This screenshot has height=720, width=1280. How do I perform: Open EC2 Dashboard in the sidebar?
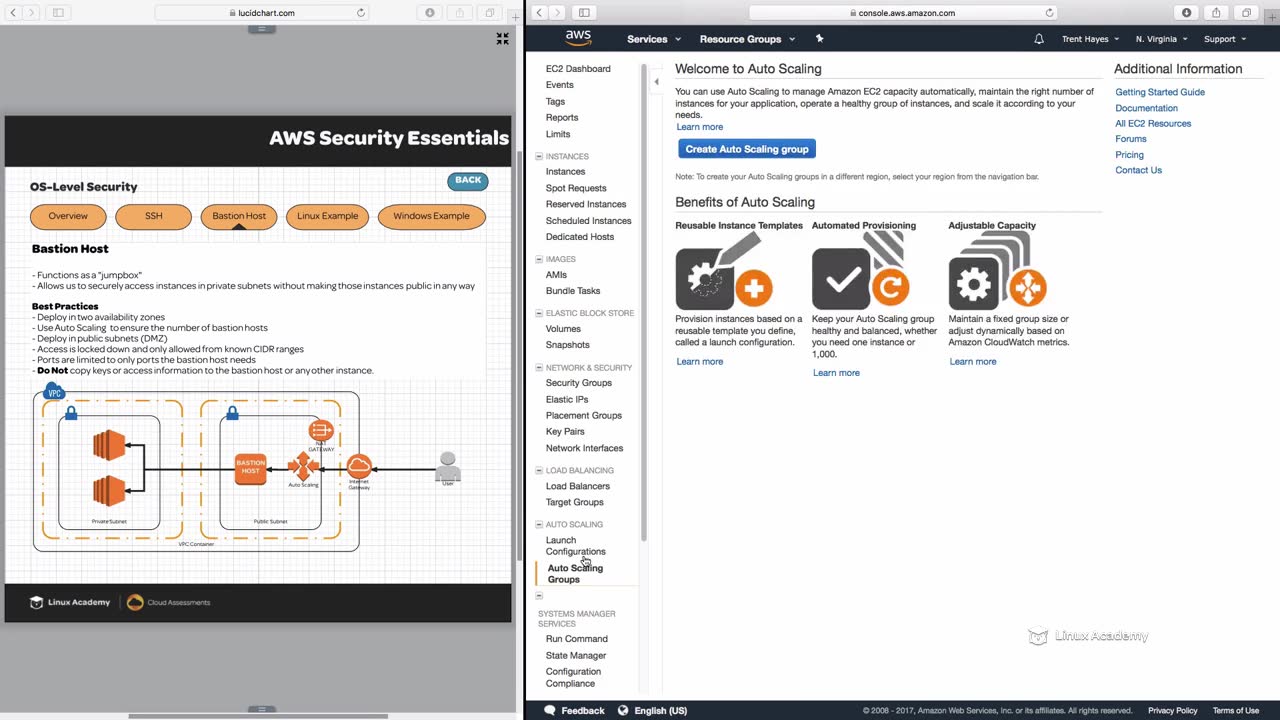click(578, 69)
